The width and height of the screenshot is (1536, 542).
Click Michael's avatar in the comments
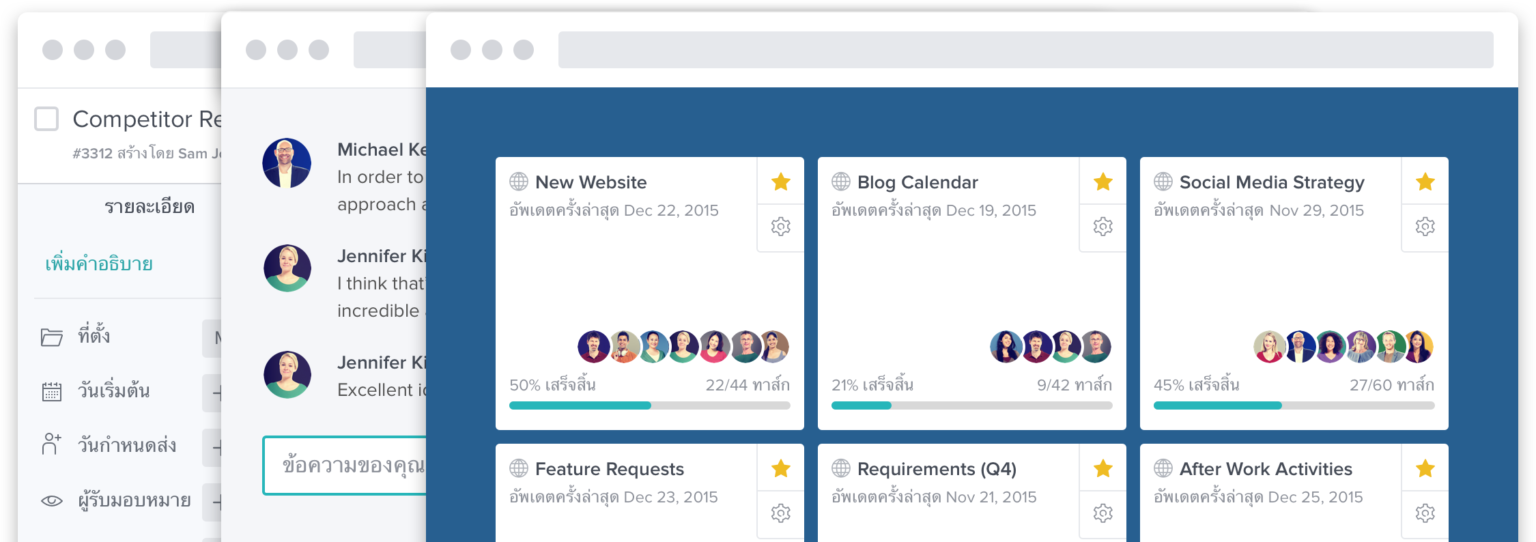pyautogui.click(x=287, y=163)
